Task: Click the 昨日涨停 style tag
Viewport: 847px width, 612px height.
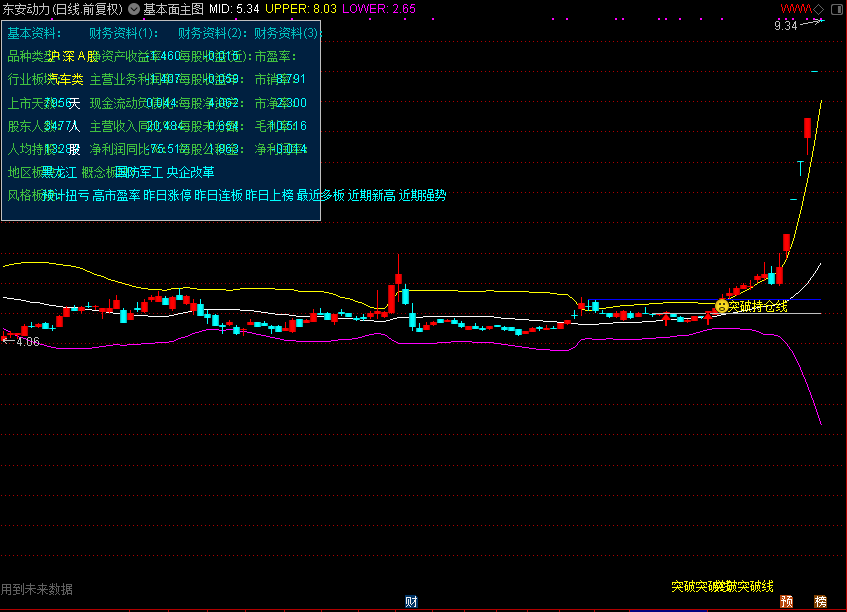Action: 167,196
